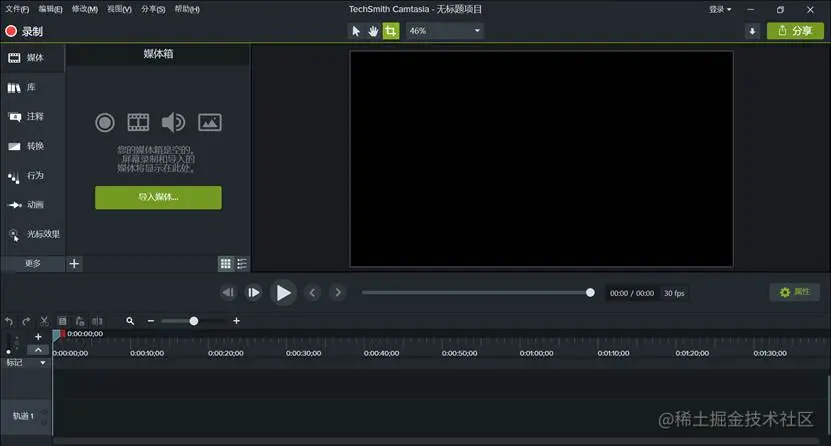Open the 属性 properties panel

(x=794, y=292)
